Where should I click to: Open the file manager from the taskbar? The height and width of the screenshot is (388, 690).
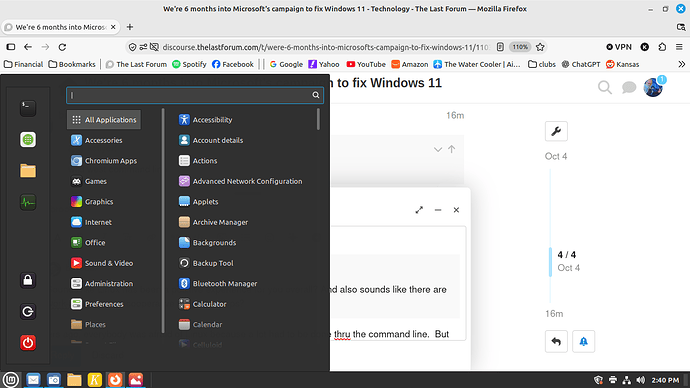point(74,379)
